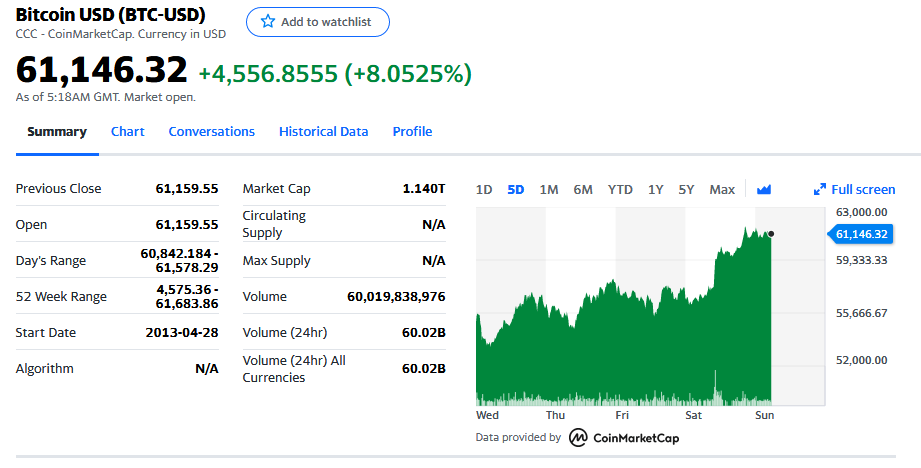Click the +4,556.8555 (+8.0525%) change text
The width and height of the screenshot is (921, 468).
point(335,74)
